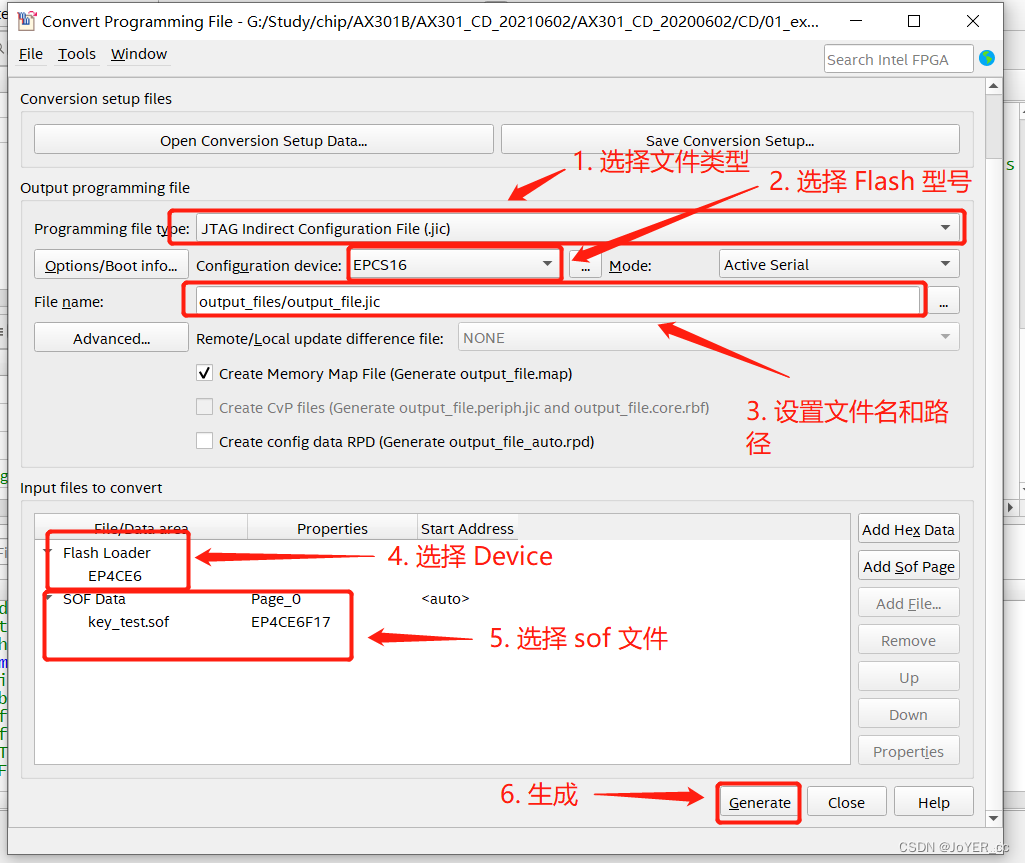Image resolution: width=1025 pixels, height=863 pixels.
Task: Enable Create config data RPD option
Action: pos(204,440)
